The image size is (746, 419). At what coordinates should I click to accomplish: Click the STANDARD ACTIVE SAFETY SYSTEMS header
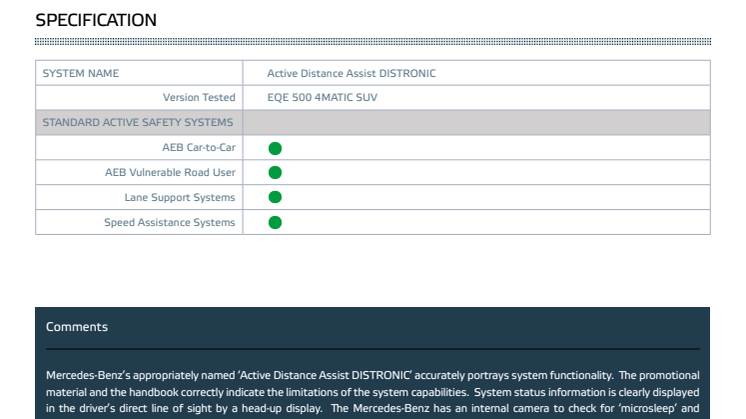coord(138,123)
